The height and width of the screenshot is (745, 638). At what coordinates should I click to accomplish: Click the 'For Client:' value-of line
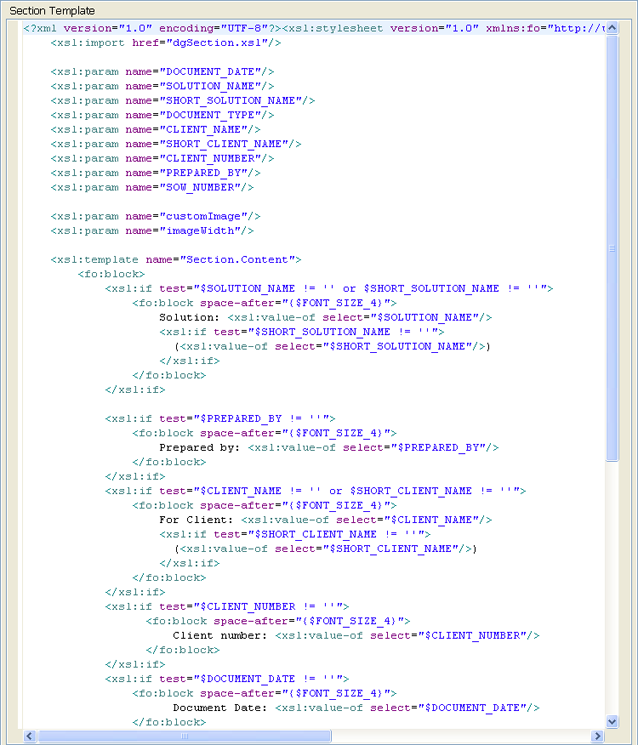click(x=325, y=520)
